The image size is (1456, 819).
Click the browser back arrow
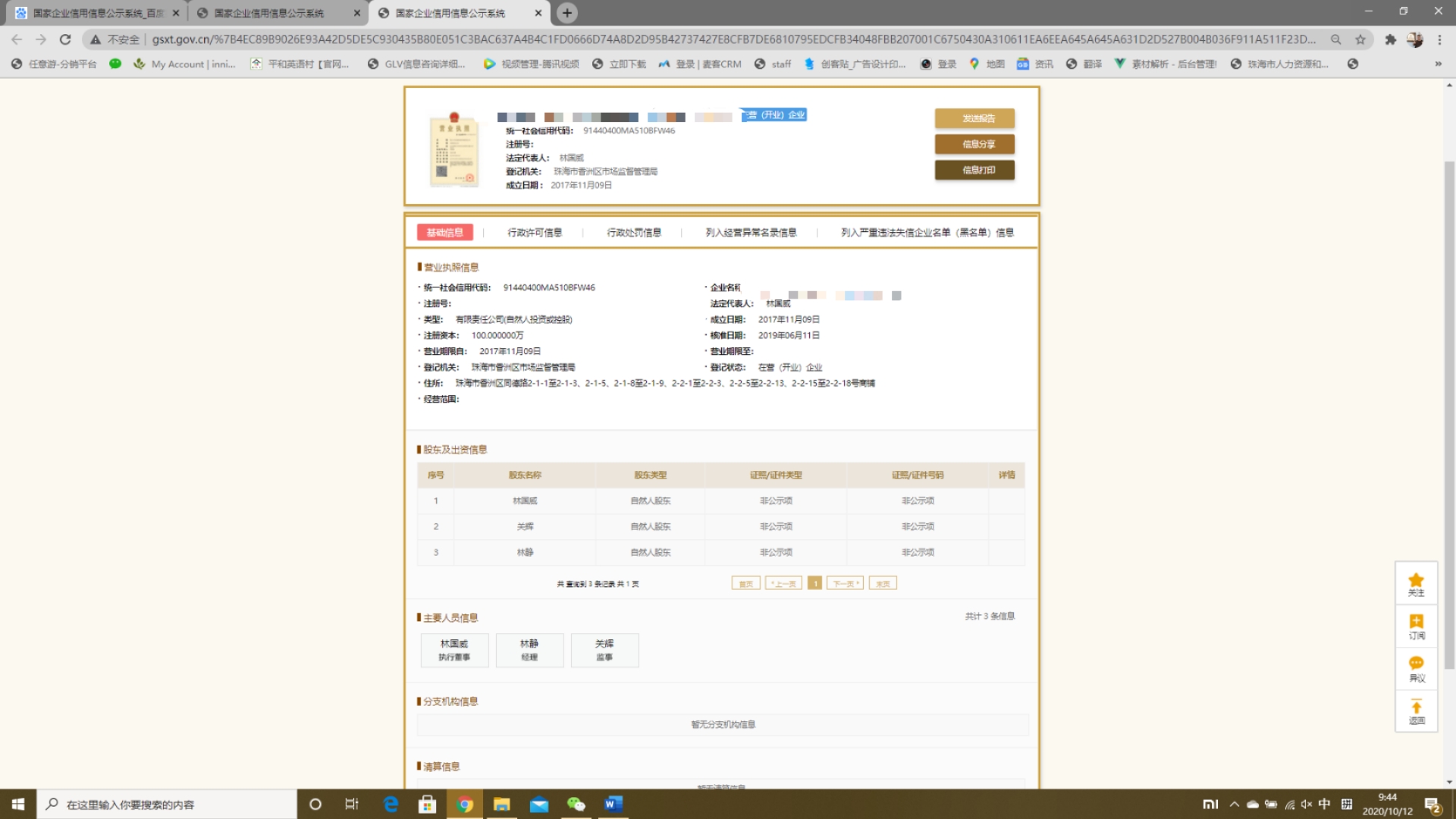click(x=17, y=39)
